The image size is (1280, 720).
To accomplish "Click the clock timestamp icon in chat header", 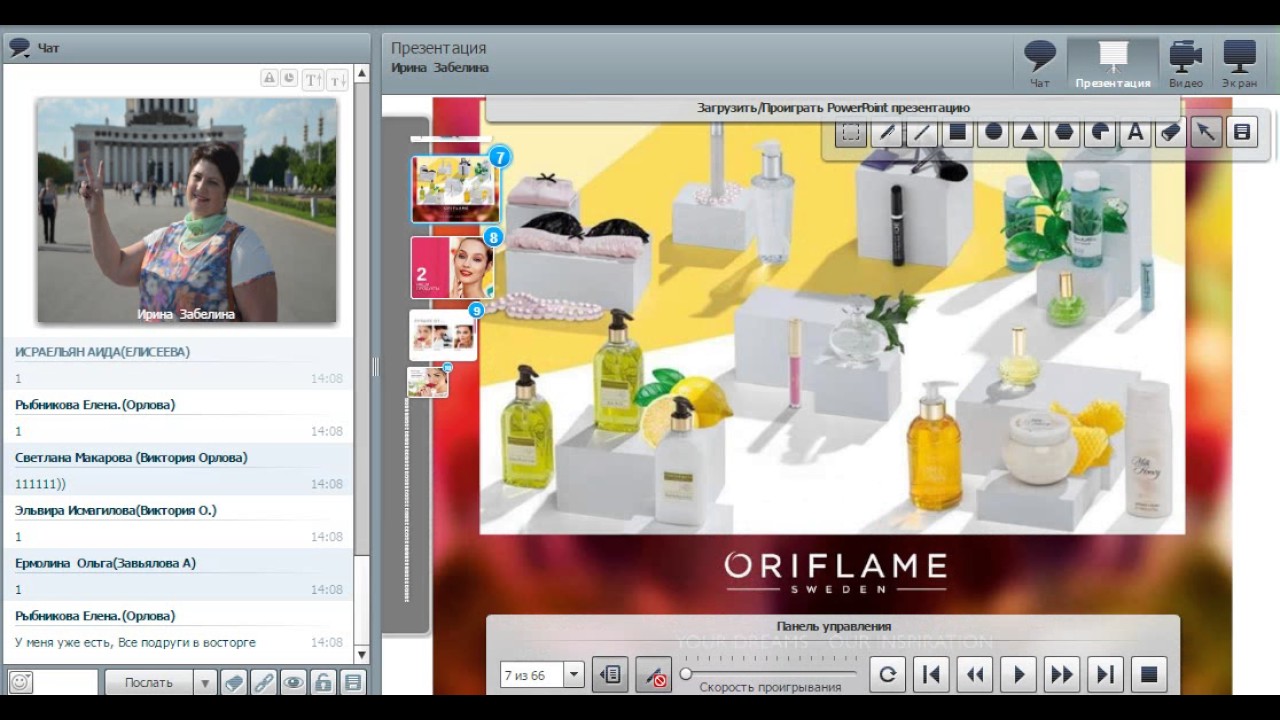I will pos(289,78).
